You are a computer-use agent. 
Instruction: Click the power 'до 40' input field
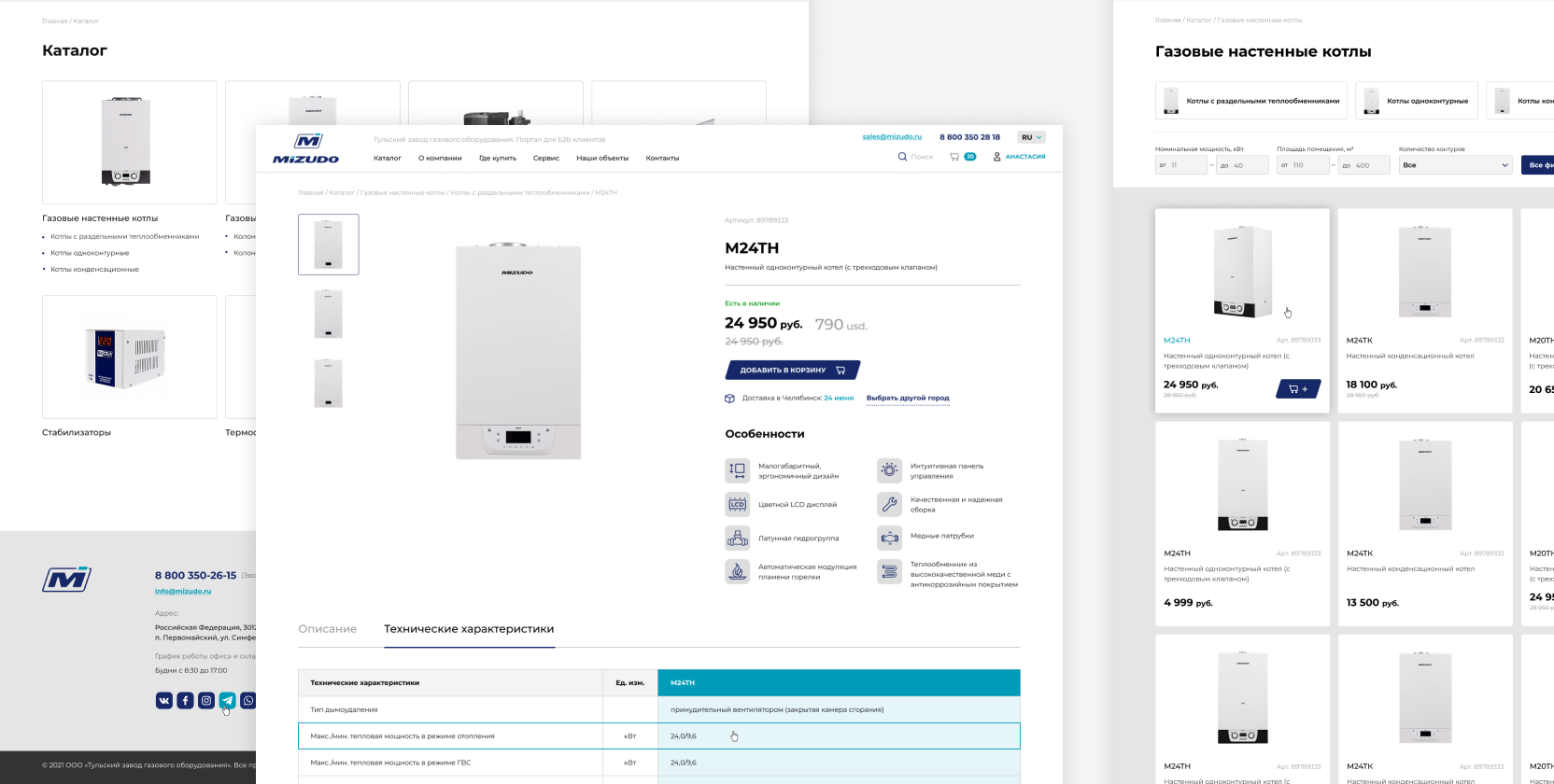(x=1243, y=165)
